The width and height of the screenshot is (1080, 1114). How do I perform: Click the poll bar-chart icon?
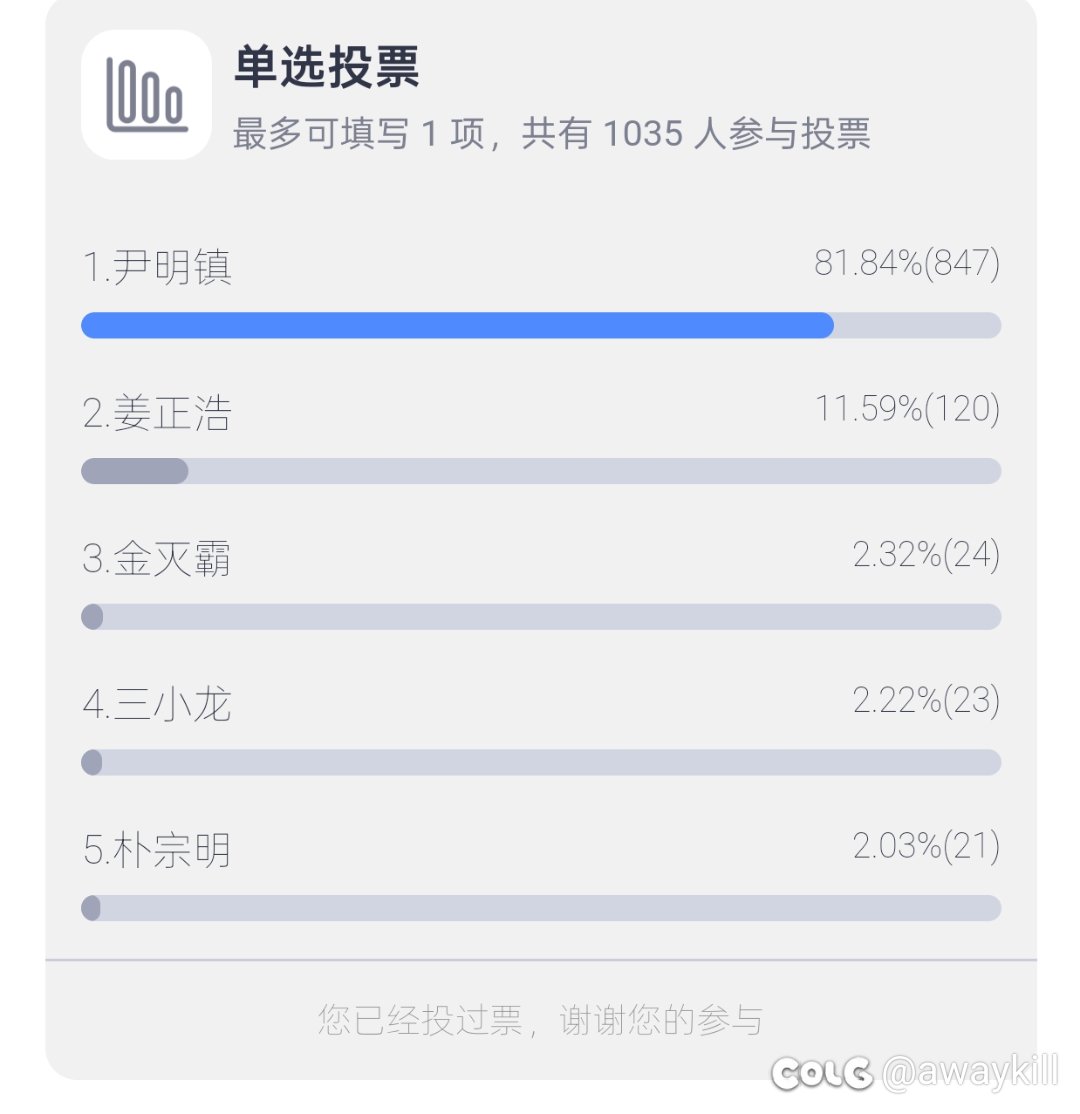pyautogui.click(x=146, y=95)
